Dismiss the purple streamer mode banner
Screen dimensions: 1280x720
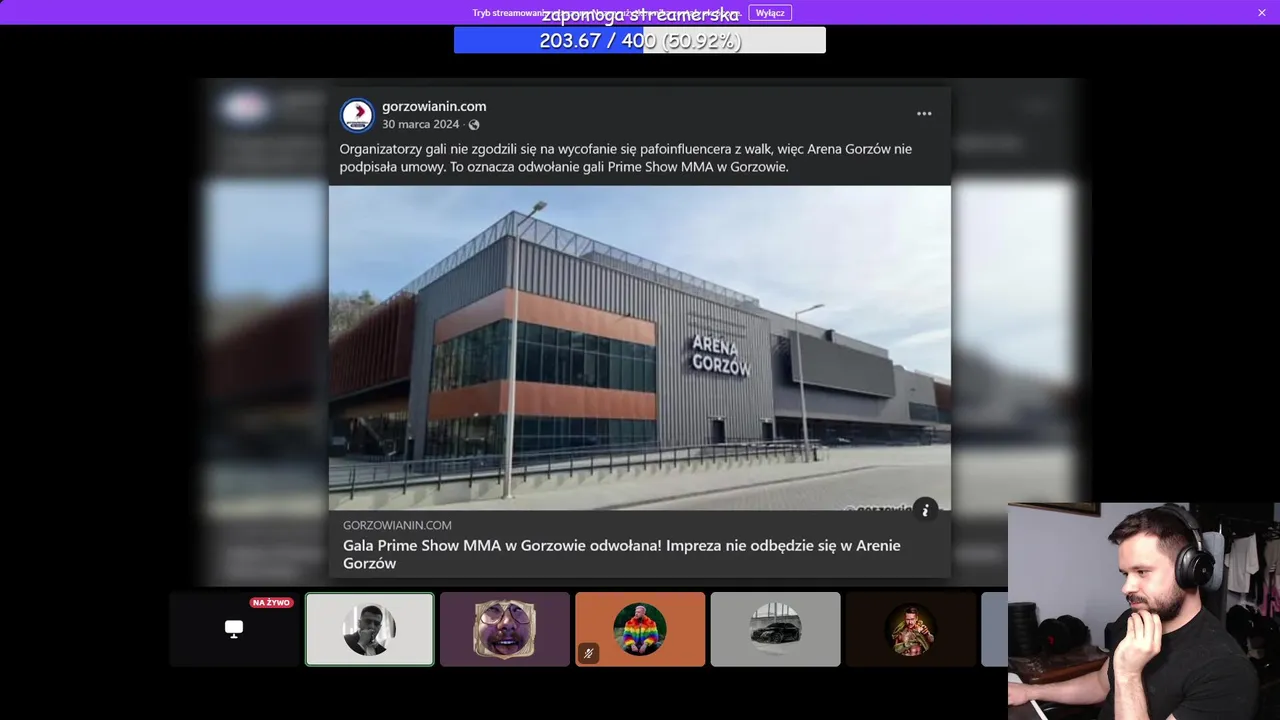1262,13
